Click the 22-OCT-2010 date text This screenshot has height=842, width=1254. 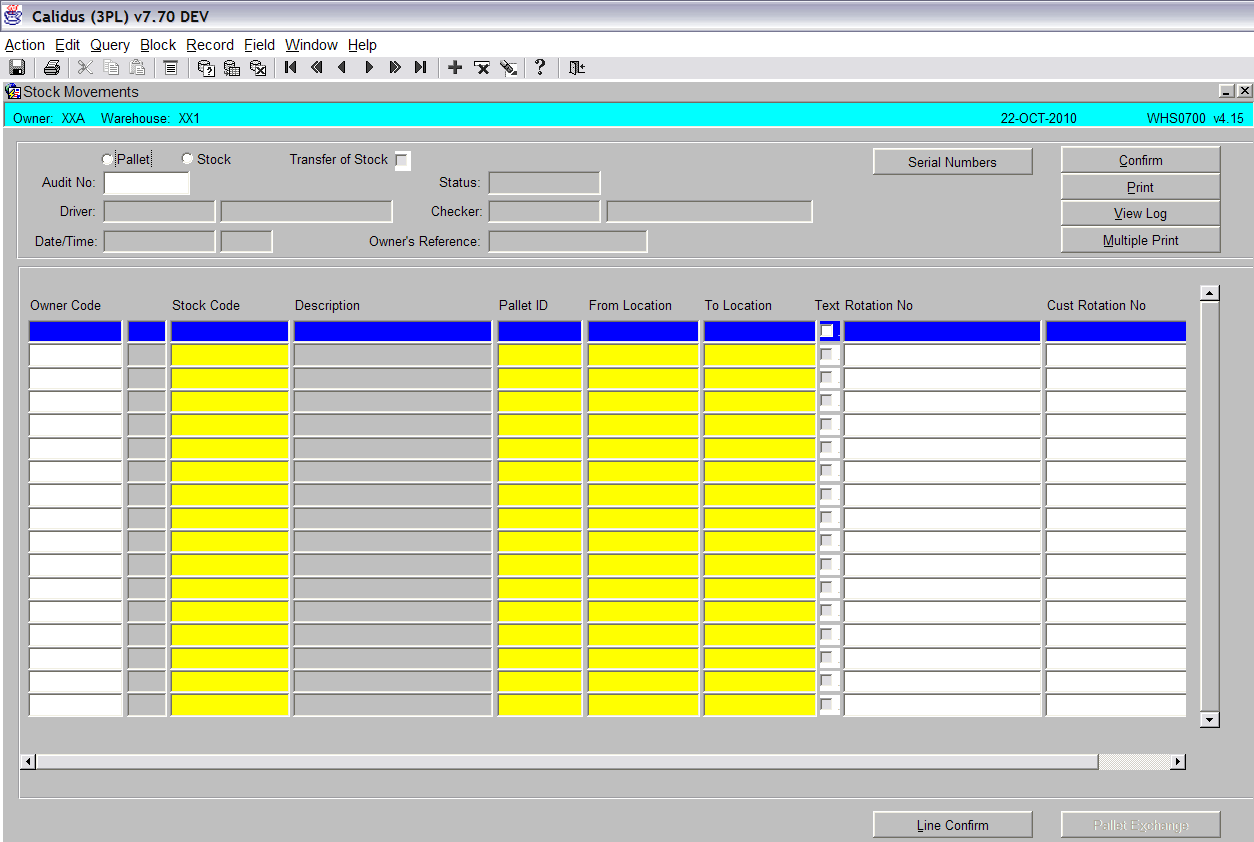[x=1038, y=118]
